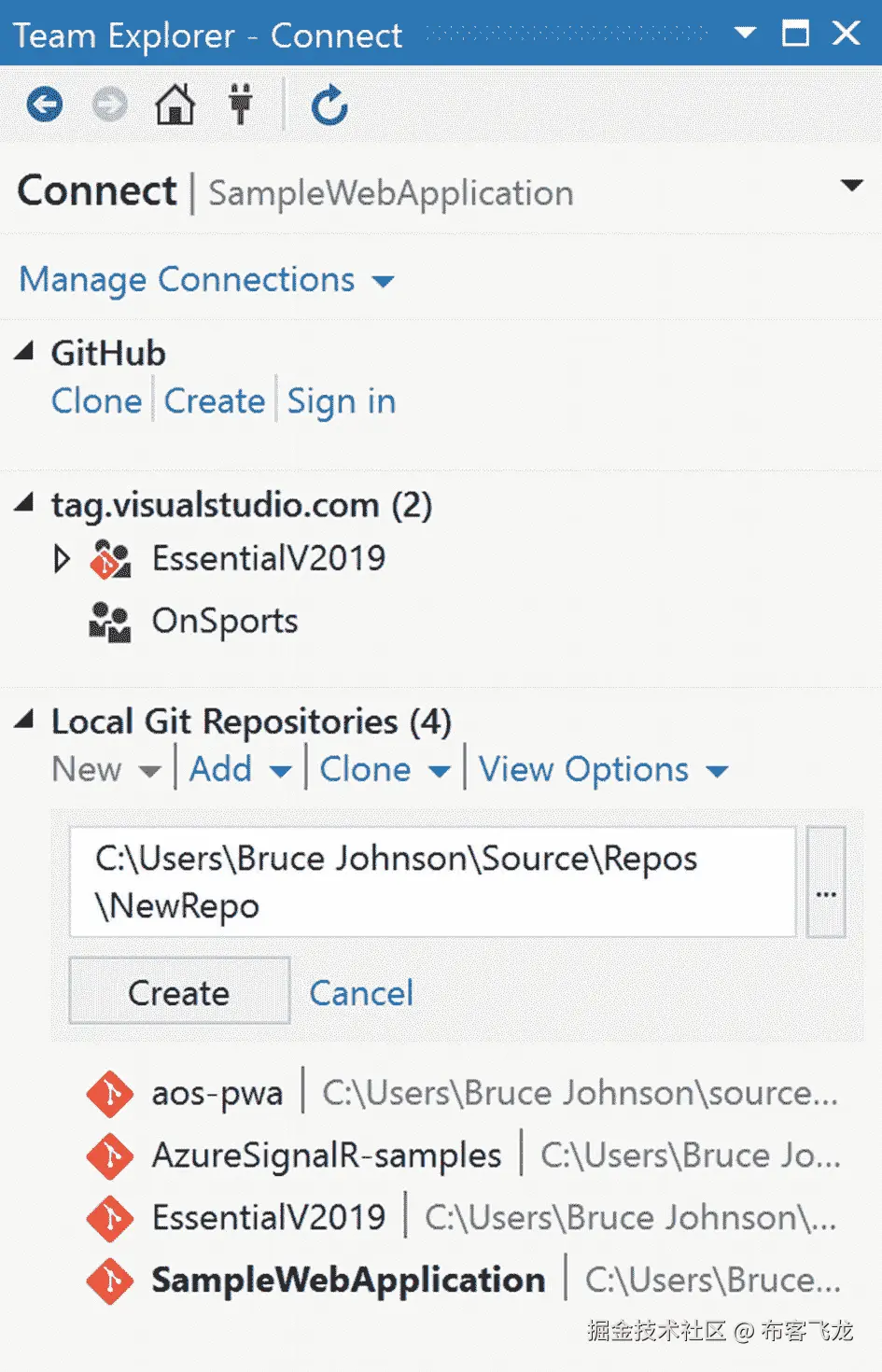Image resolution: width=882 pixels, height=1372 pixels.
Task: Open the Add repository dropdown menu
Action: (240, 770)
